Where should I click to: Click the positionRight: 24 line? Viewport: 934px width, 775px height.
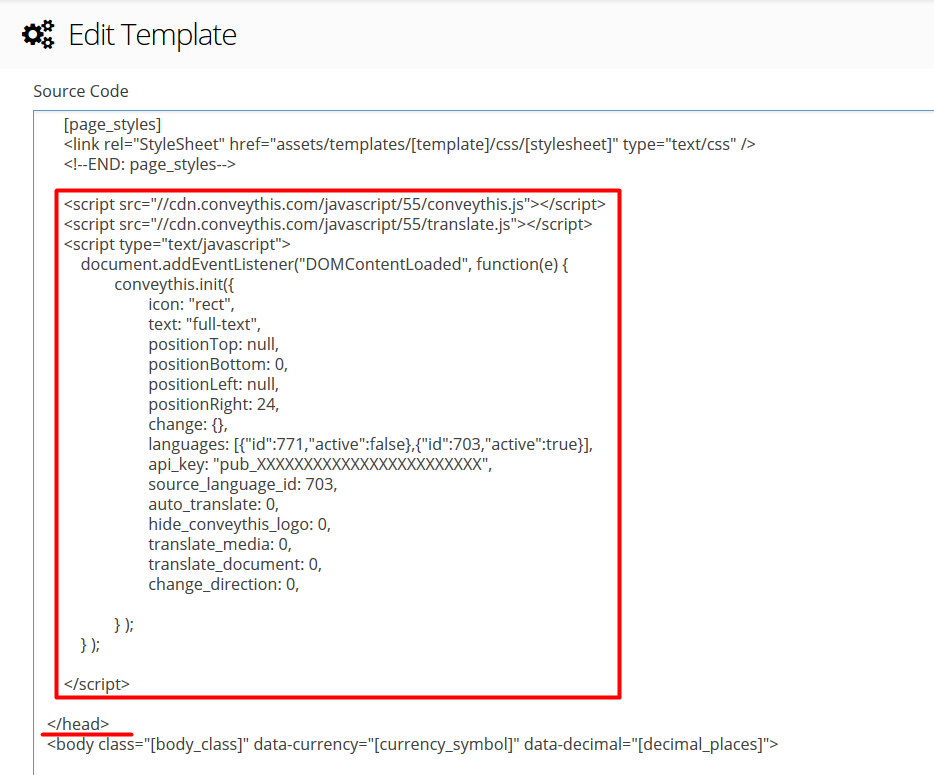point(214,404)
